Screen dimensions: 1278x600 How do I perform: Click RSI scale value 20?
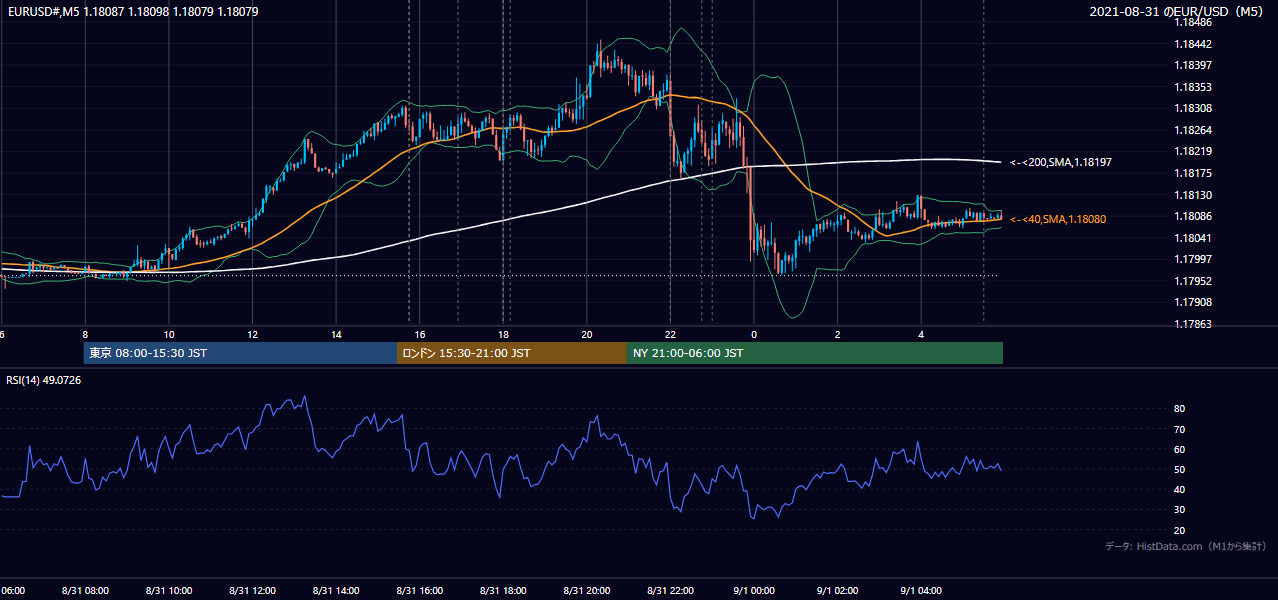tap(1180, 530)
